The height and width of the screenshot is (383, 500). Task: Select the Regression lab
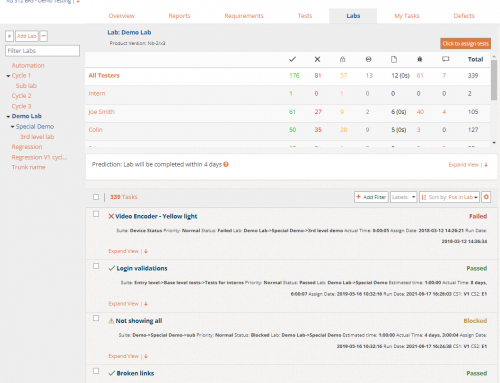pyautogui.click(x=27, y=147)
